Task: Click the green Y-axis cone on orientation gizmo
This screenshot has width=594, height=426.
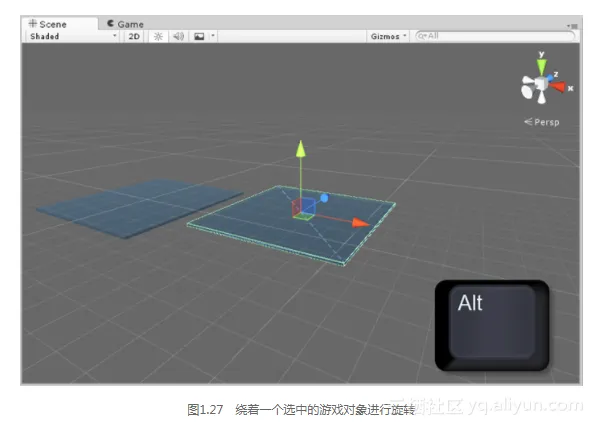Action: click(542, 67)
